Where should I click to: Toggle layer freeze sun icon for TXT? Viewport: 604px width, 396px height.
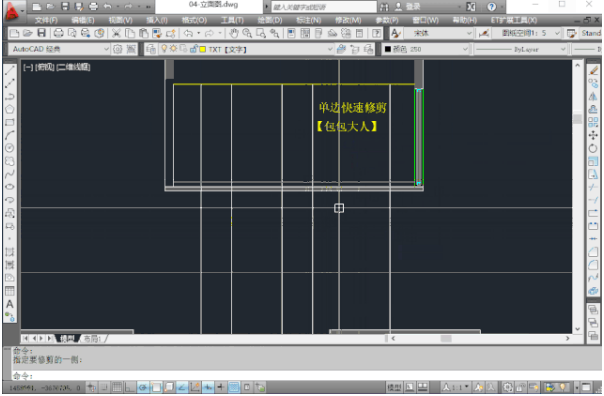click(x=173, y=49)
